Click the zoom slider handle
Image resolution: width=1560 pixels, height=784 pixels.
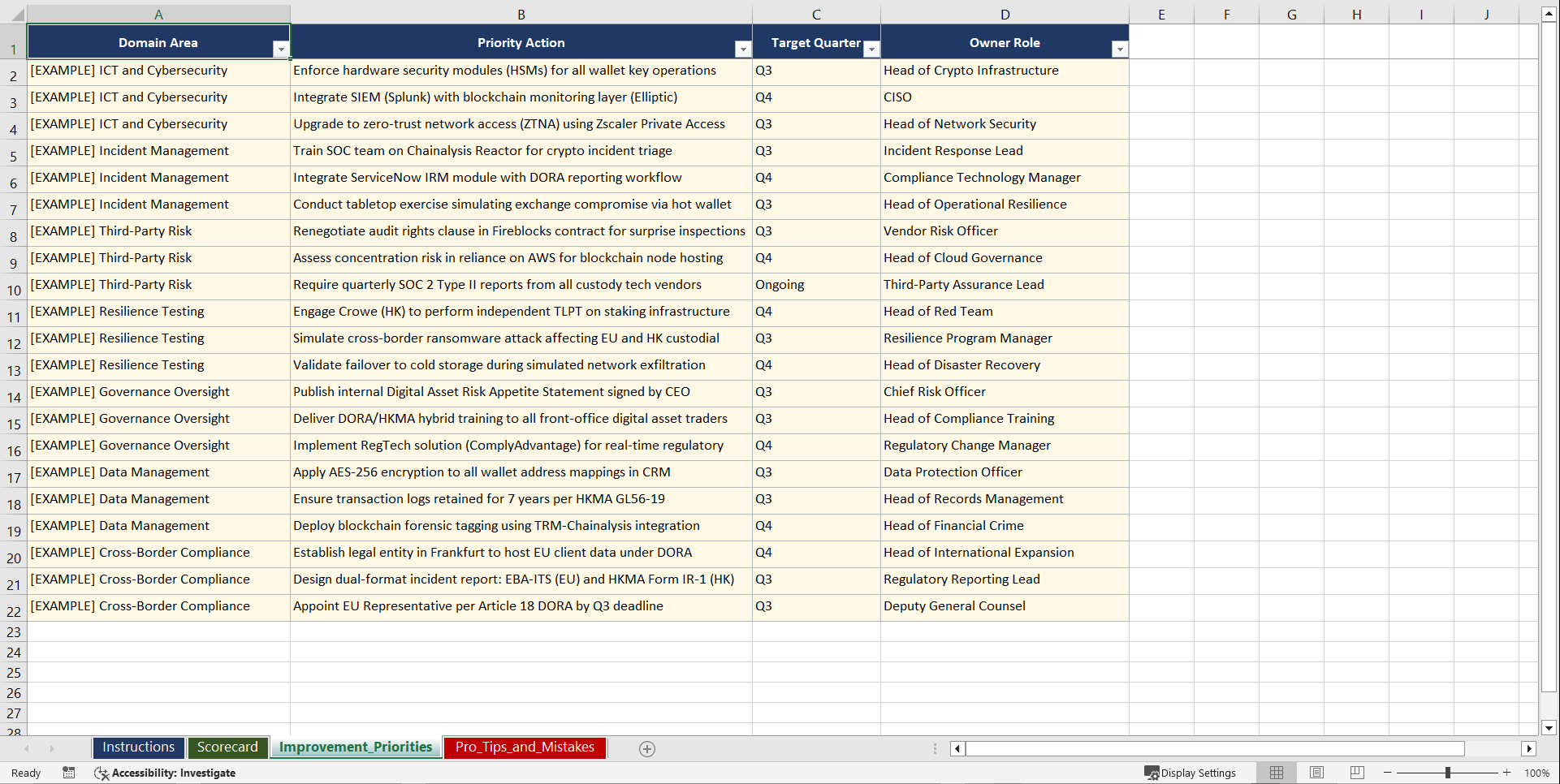[1447, 773]
